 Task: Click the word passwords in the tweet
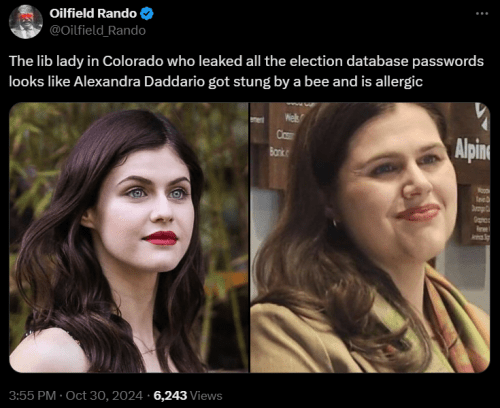coord(448,61)
